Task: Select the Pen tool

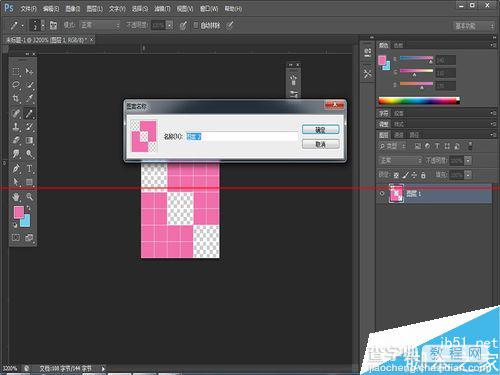Action: [x=16, y=169]
